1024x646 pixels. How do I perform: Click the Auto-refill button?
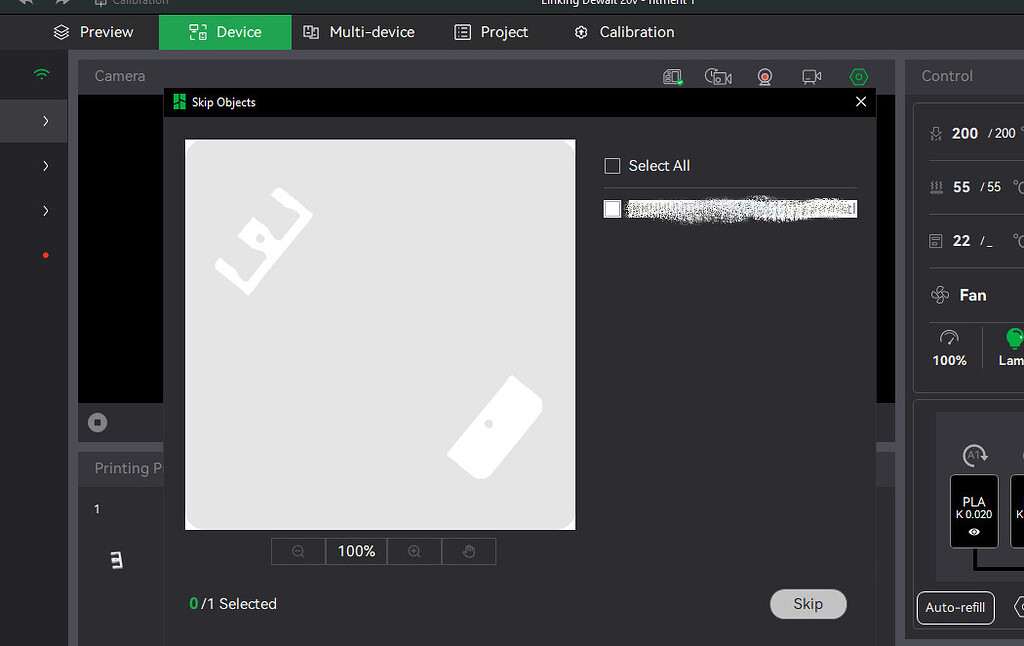(x=955, y=607)
